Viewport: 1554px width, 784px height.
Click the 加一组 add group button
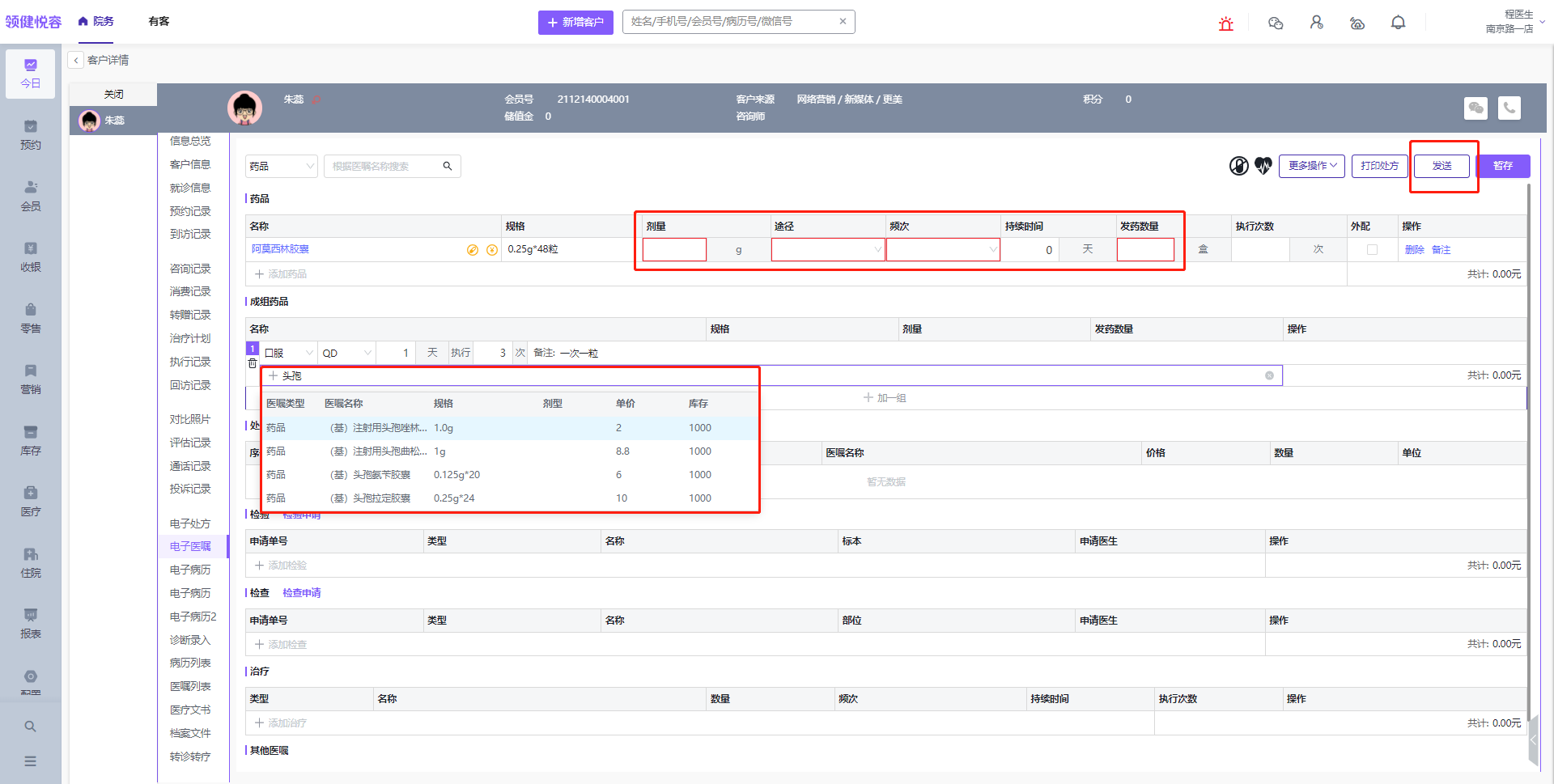885,398
